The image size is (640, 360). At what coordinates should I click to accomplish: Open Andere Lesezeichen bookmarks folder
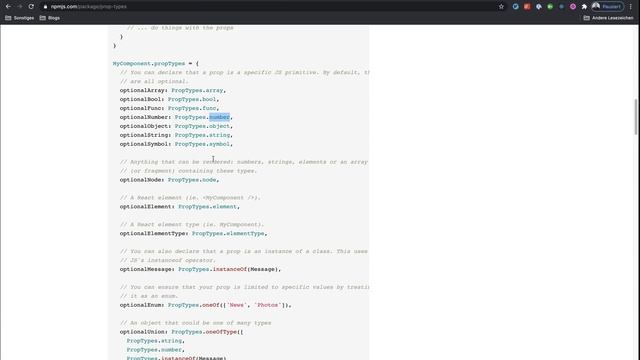[608, 18]
